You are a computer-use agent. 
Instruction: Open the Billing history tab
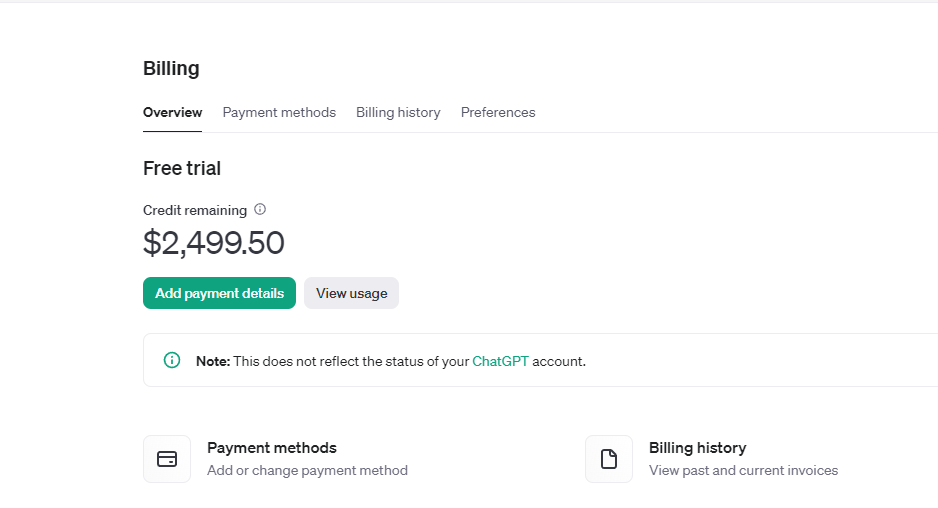[x=398, y=112]
